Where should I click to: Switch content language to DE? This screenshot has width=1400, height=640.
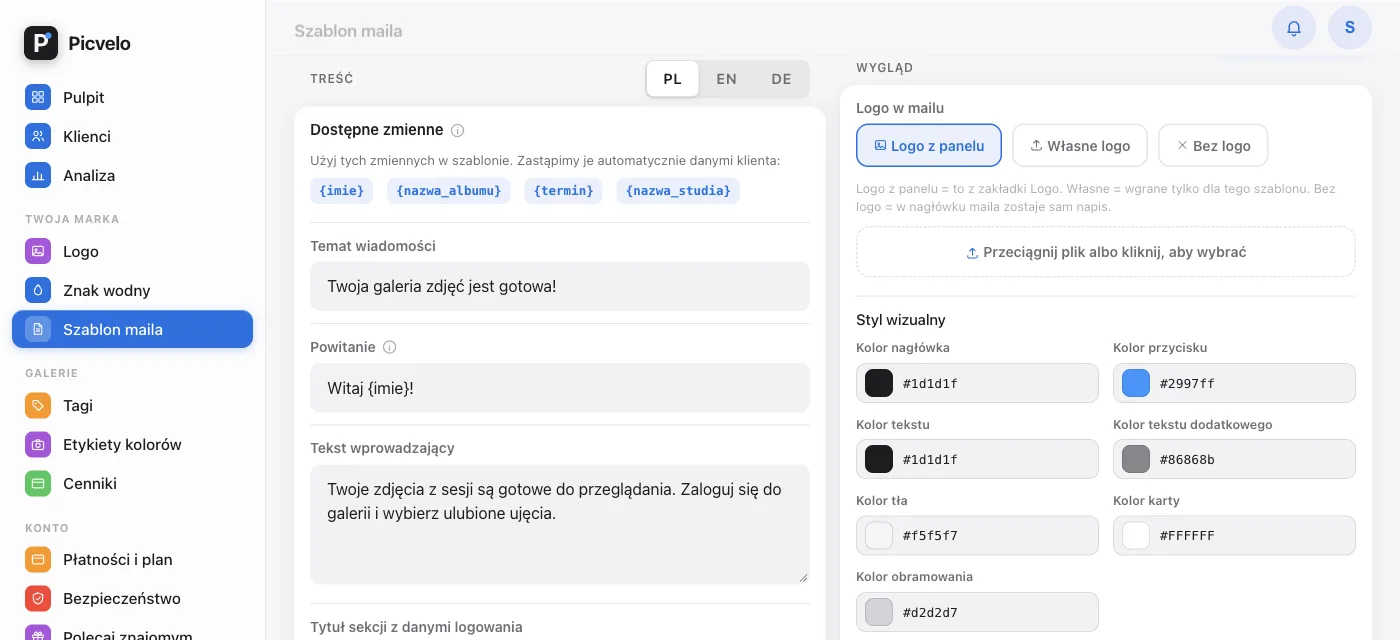coord(781,79)
